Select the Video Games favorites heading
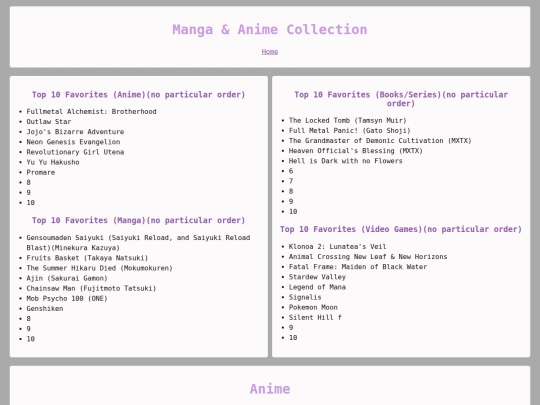The width and height of the screenshot is (540, 405). click(401, 229)
